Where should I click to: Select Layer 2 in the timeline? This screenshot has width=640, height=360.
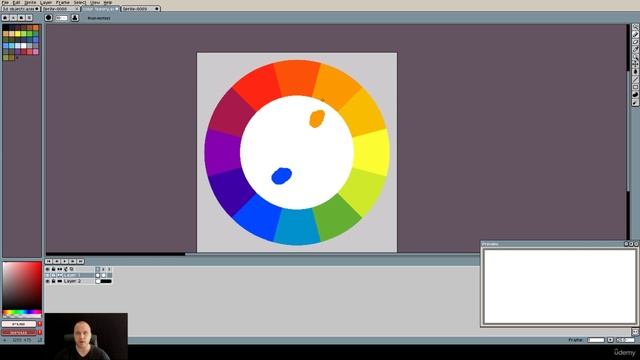[x=78, y=281]
